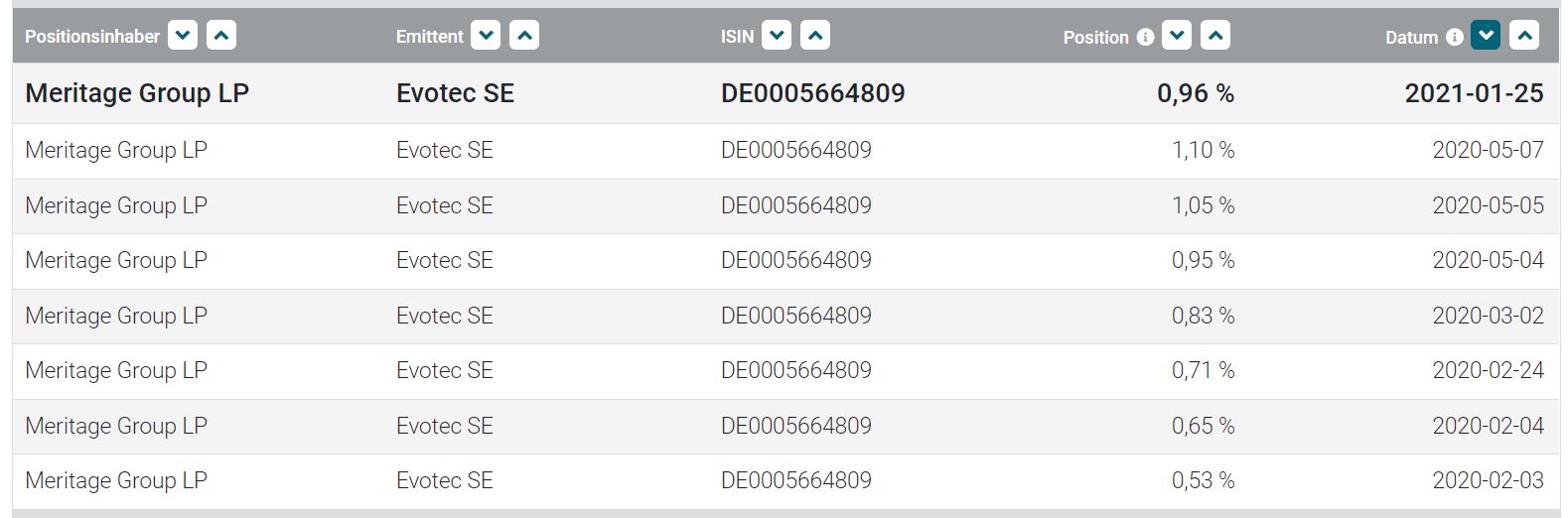Sort Datum column ascending
The image size is (1568, 518).
(1524, 37)
